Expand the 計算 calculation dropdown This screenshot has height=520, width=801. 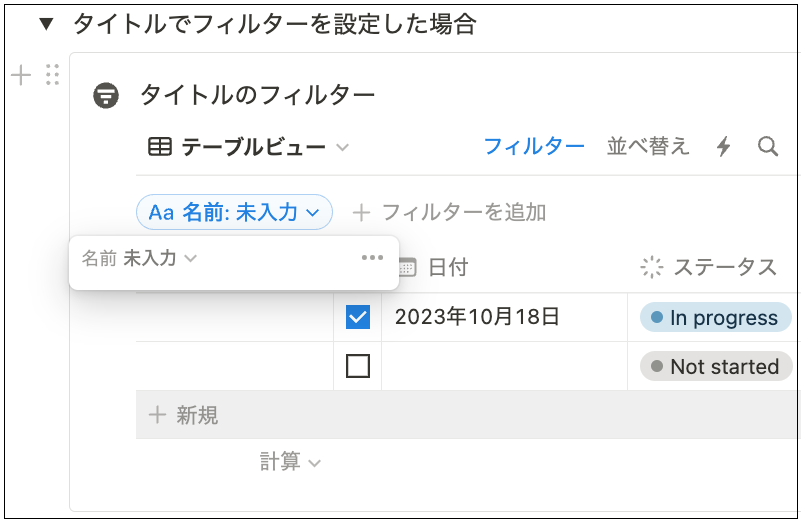pyautogui.click(x=290, y=461)
